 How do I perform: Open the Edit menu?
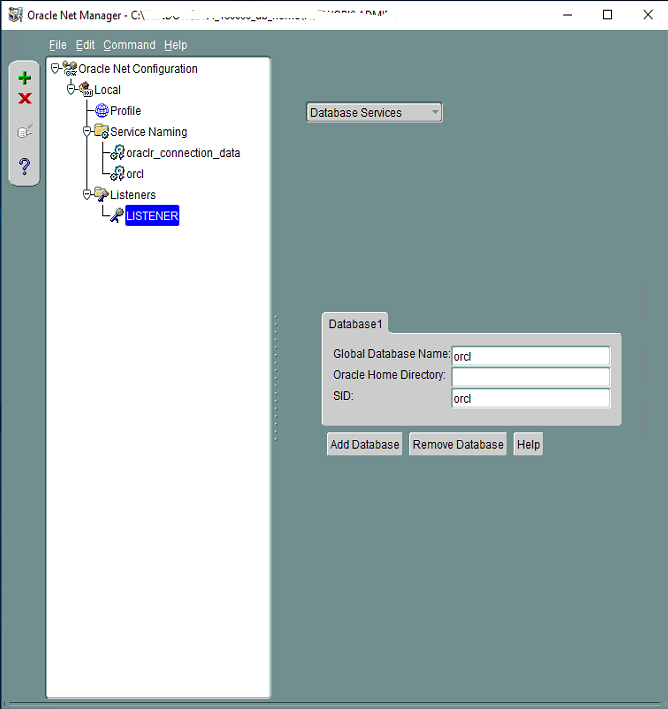click(85, 45)
